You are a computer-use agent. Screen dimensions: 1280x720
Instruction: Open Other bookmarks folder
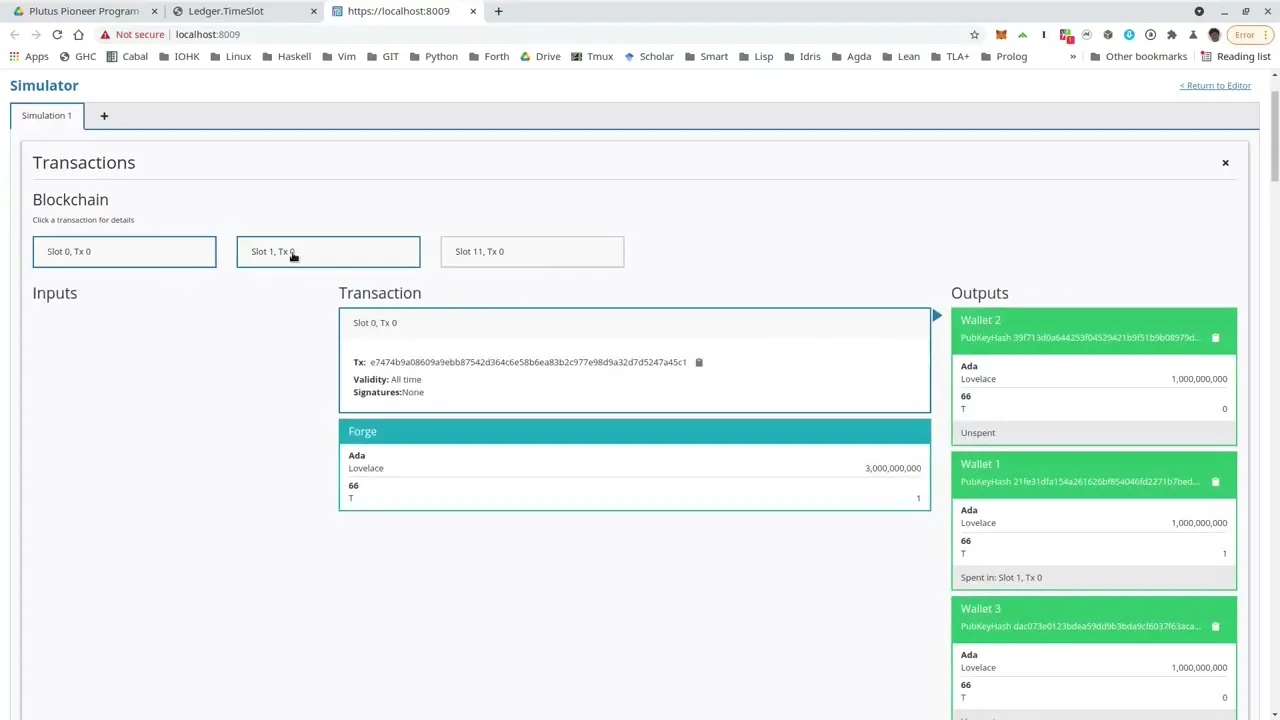pyautogui.click(x=1138, y=56)
